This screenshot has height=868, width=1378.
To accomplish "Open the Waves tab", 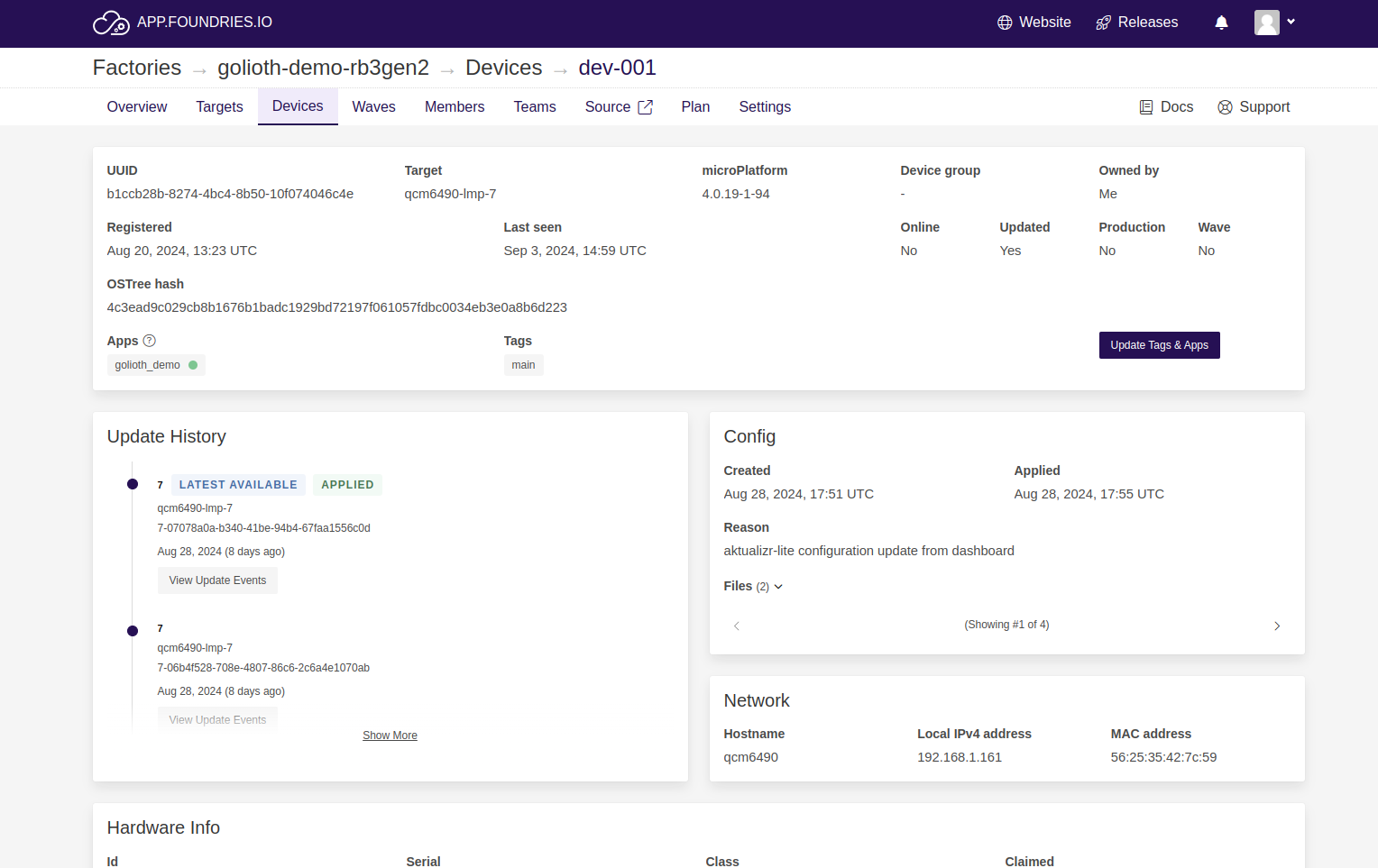I will (x=374, y=107).
